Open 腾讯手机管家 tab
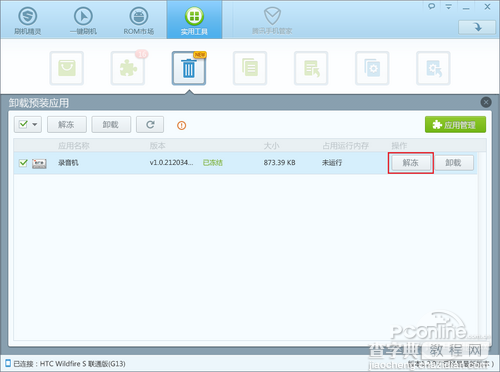 pos(272,21)
